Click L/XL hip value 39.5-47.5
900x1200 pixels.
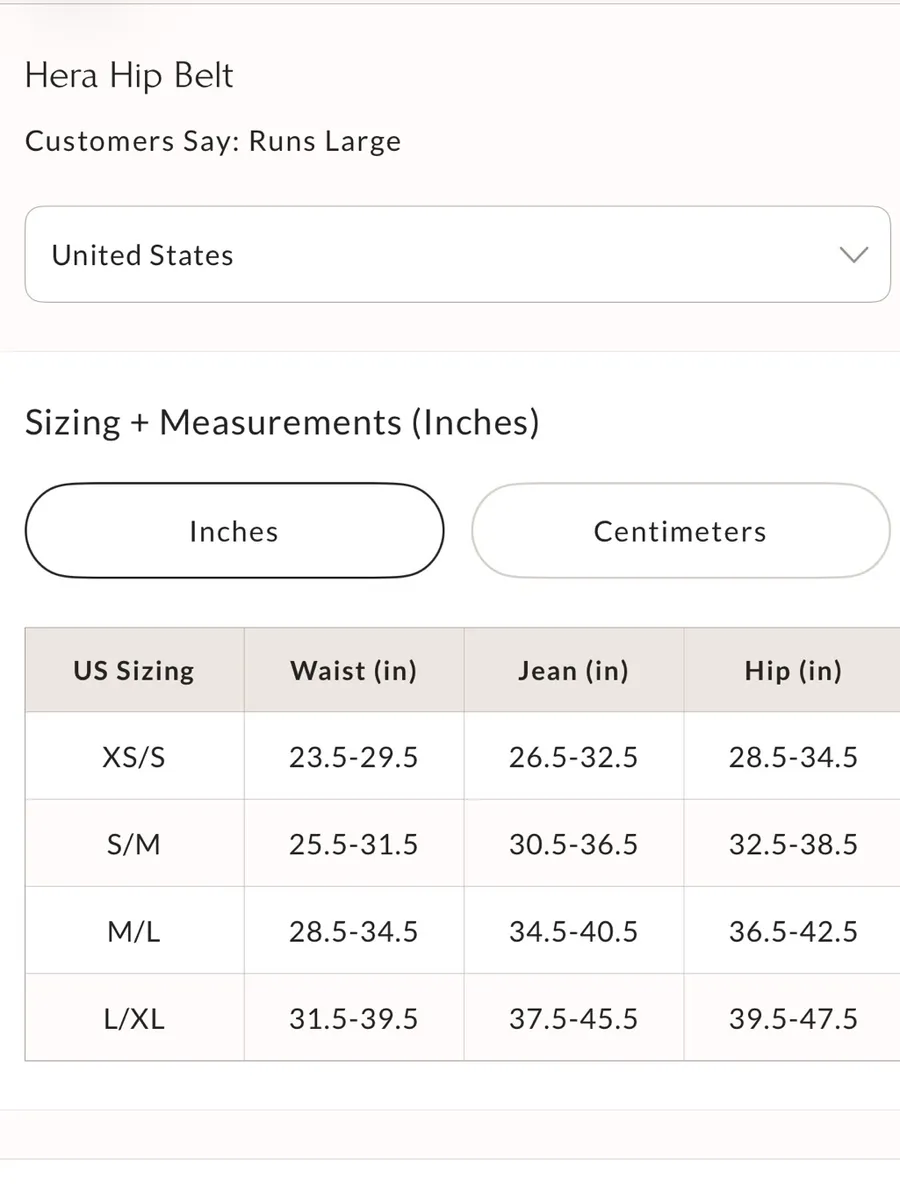click(793, 1019)
